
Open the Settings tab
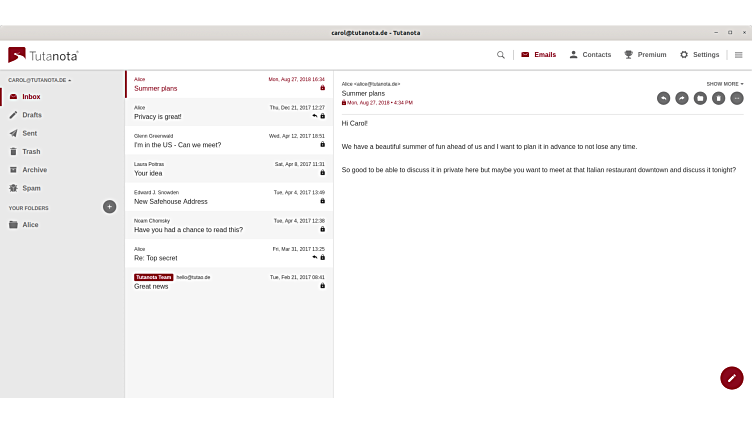tap(699, 55)
